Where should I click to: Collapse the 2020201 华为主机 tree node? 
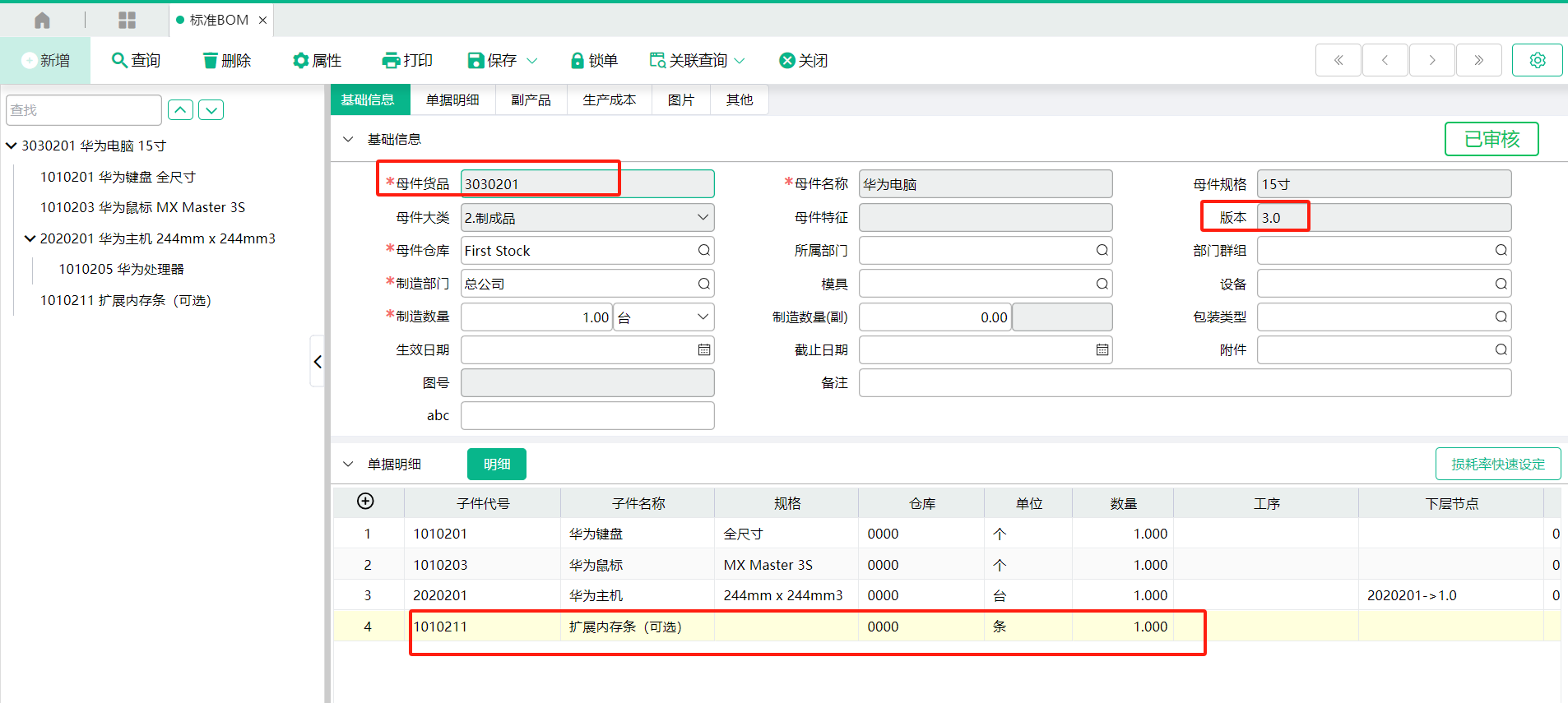(x=30, y=238)
